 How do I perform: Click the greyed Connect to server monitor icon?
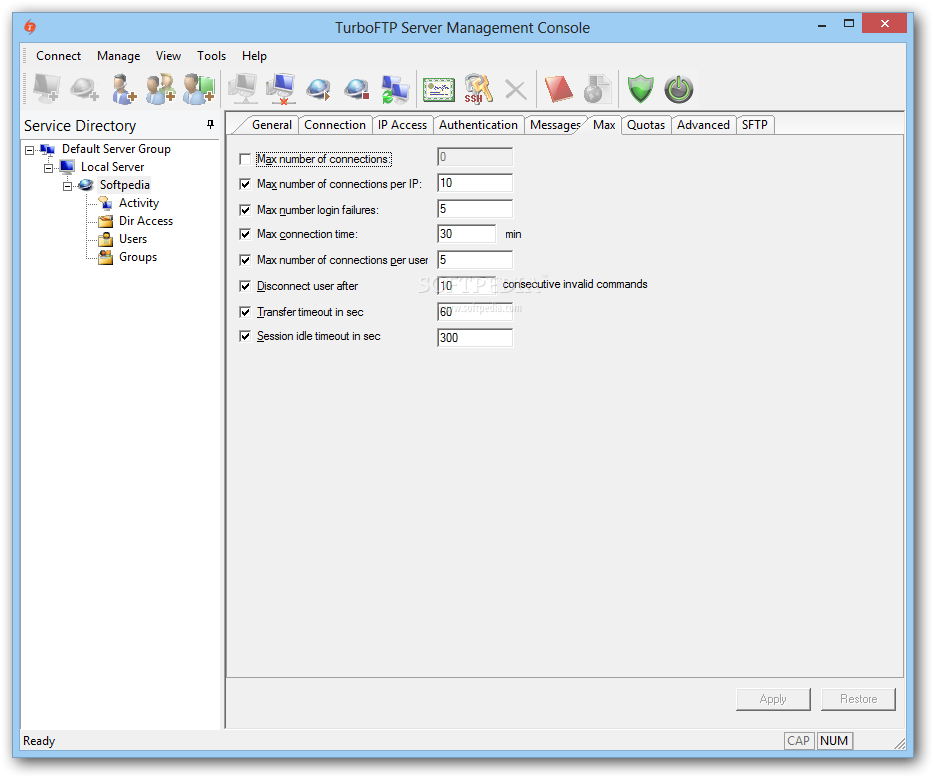tap(244, 89)
